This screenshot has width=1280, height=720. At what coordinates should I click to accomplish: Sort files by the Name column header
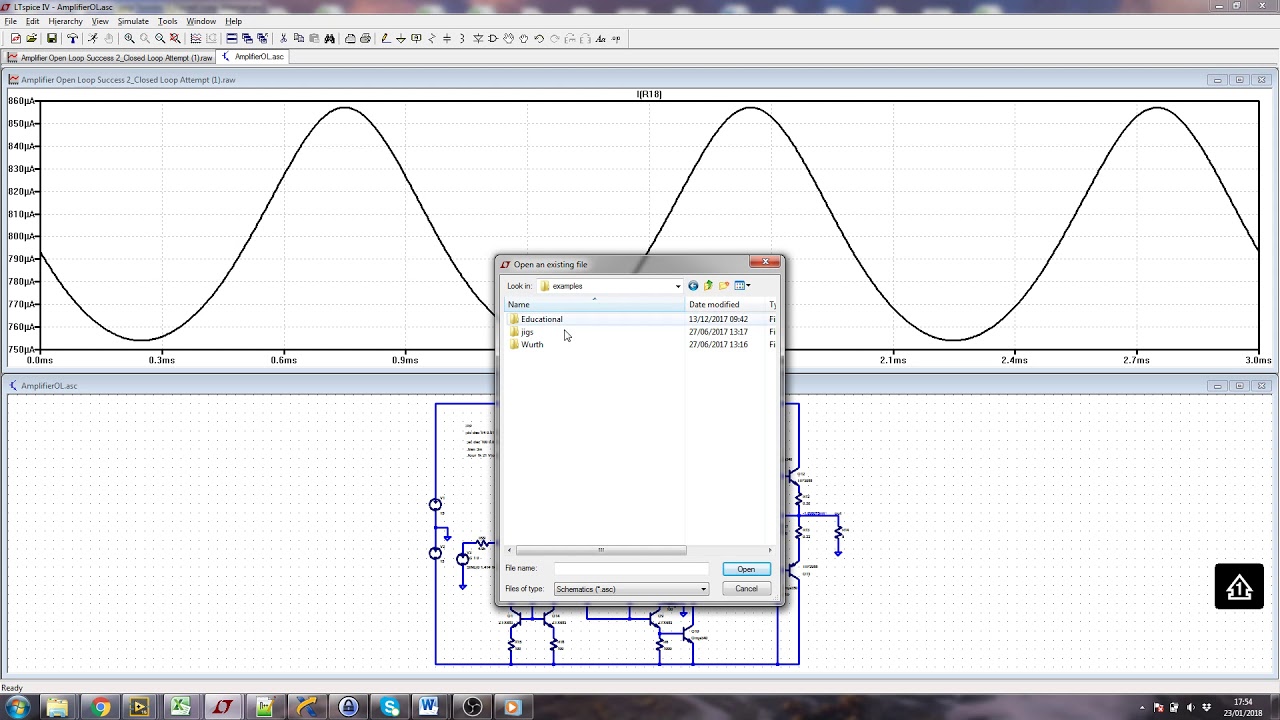coord(595,305)
